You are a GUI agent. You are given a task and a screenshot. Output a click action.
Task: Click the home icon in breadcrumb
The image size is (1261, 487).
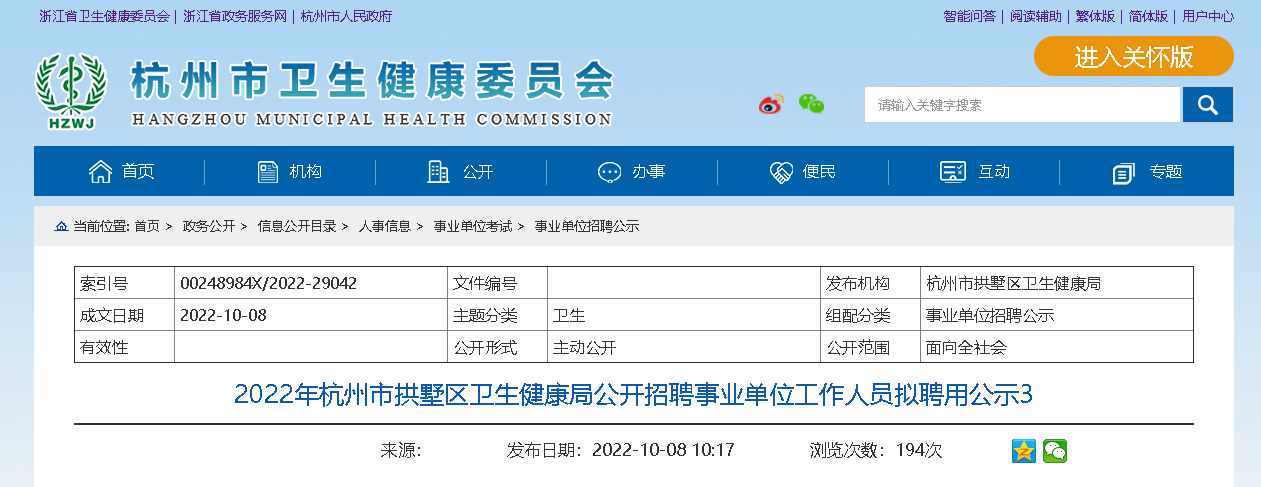point(61,227)
